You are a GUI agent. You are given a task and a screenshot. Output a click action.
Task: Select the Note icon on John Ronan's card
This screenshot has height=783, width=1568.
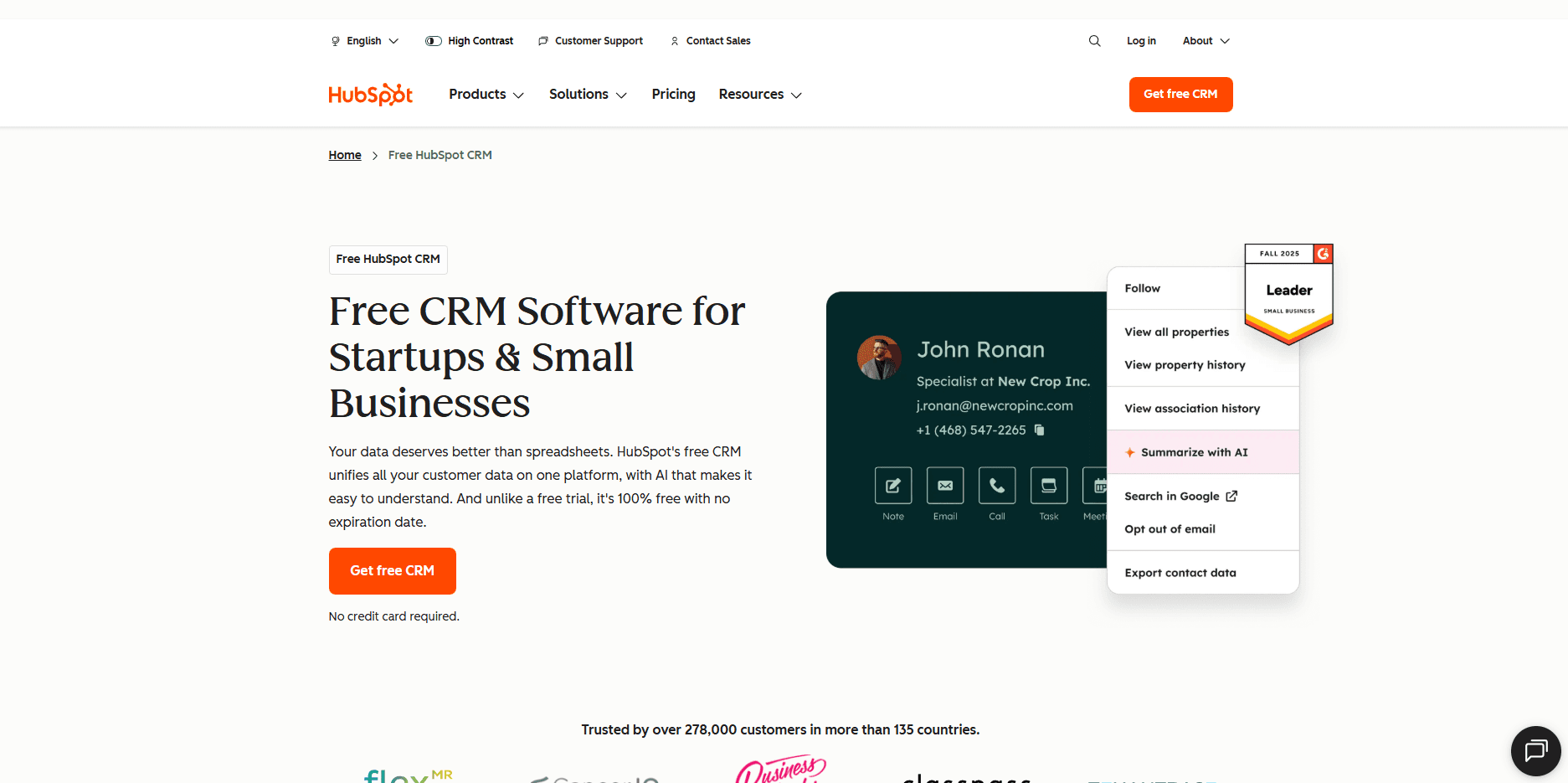pyautogui.click(x=892, y=486)
